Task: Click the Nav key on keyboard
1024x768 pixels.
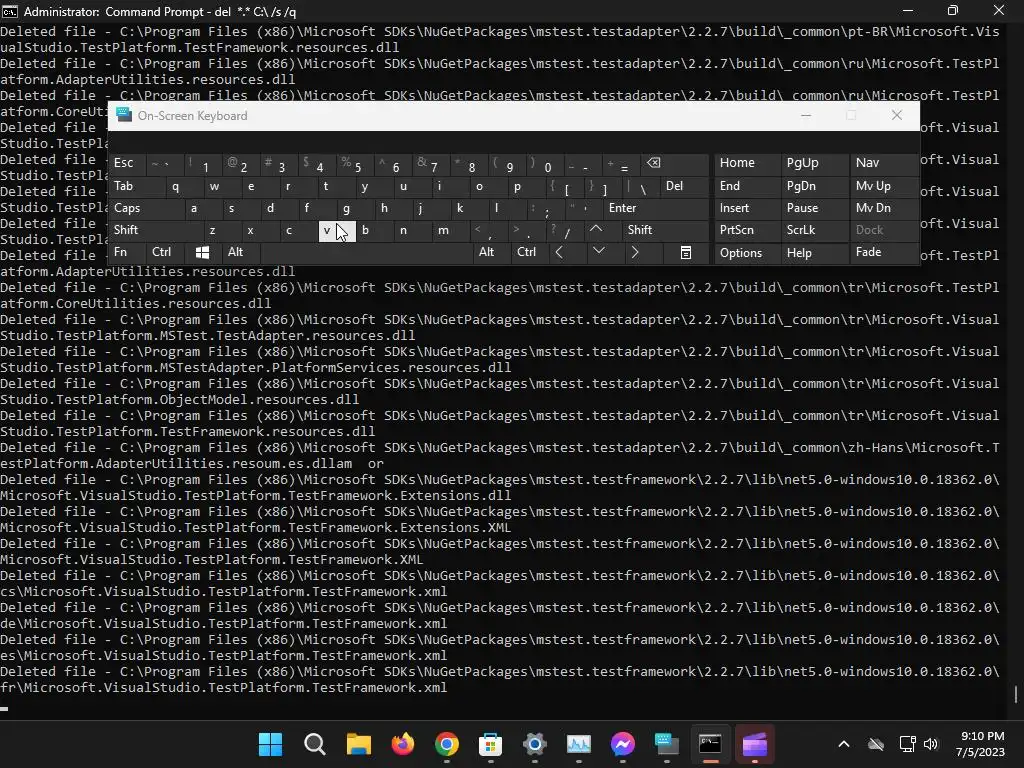Action: click(x=884, y=163)
